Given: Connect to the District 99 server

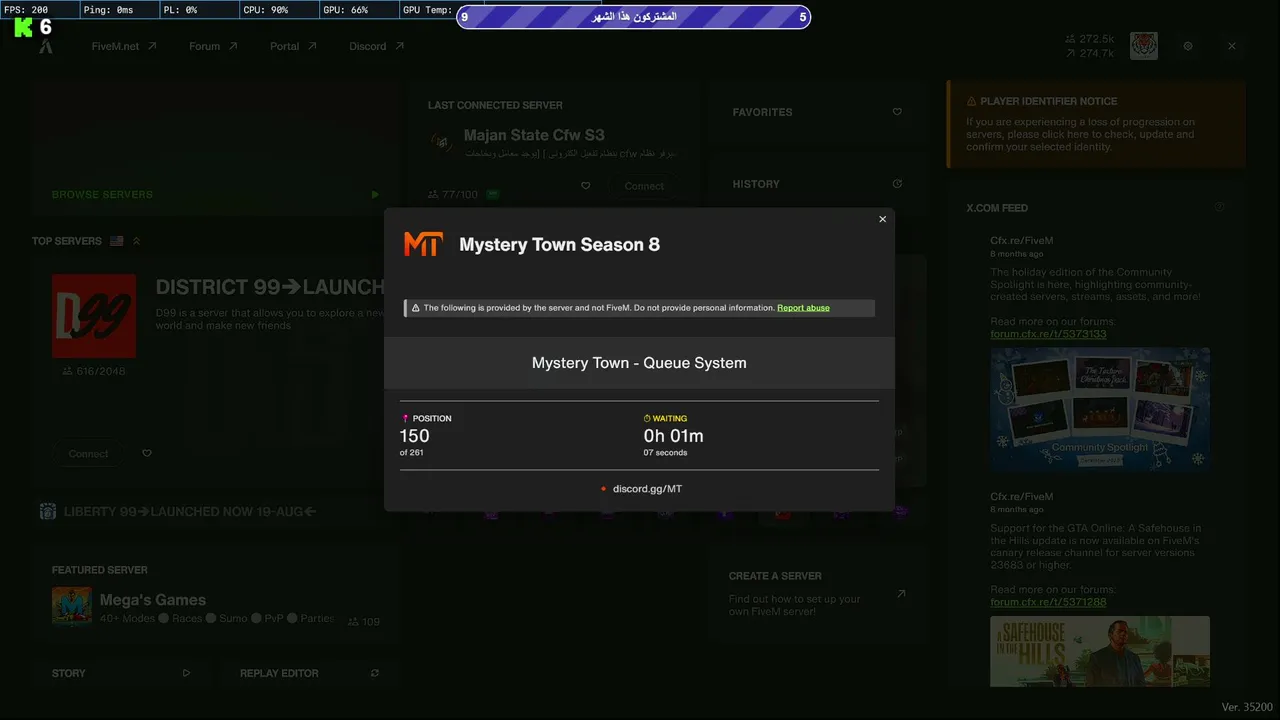Looking at the screenshot, I should pyautogui.click(x=89, y=454).
